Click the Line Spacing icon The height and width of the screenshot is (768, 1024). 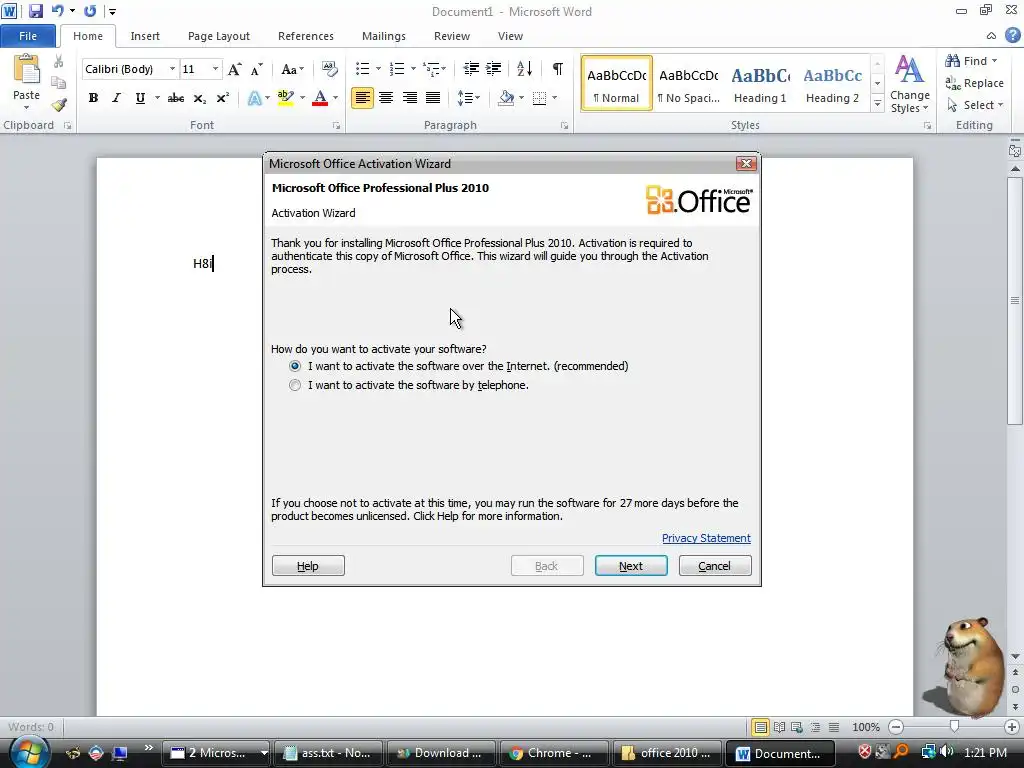[x=464, y=98]
